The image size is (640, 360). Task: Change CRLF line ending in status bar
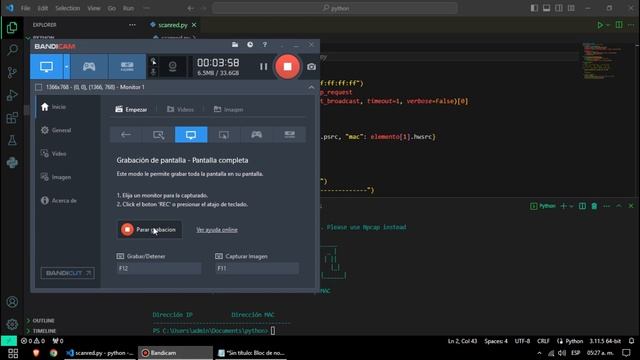coord(543,341)
